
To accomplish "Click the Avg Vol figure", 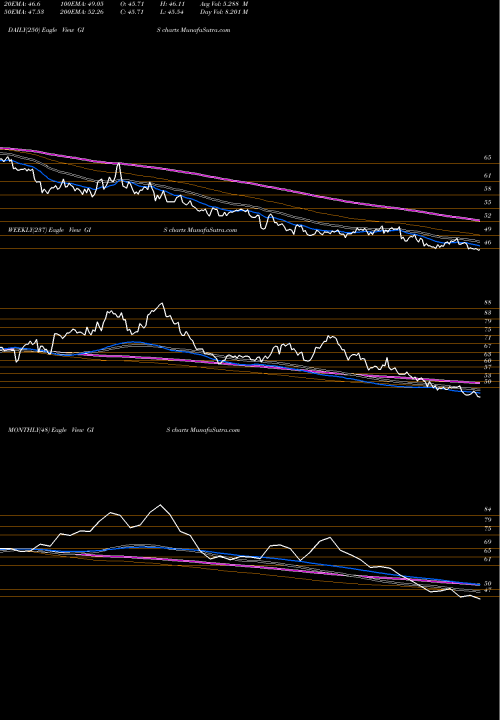I will click(x=224, y=4).
